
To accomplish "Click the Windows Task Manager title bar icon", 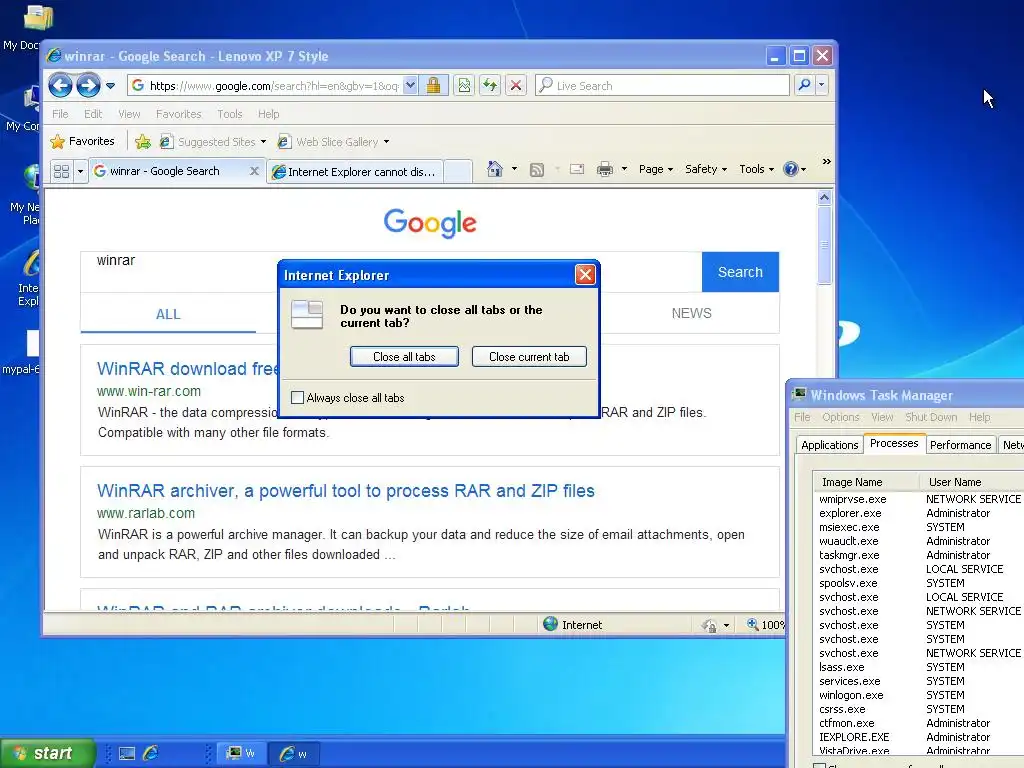I will pos(799,394).
